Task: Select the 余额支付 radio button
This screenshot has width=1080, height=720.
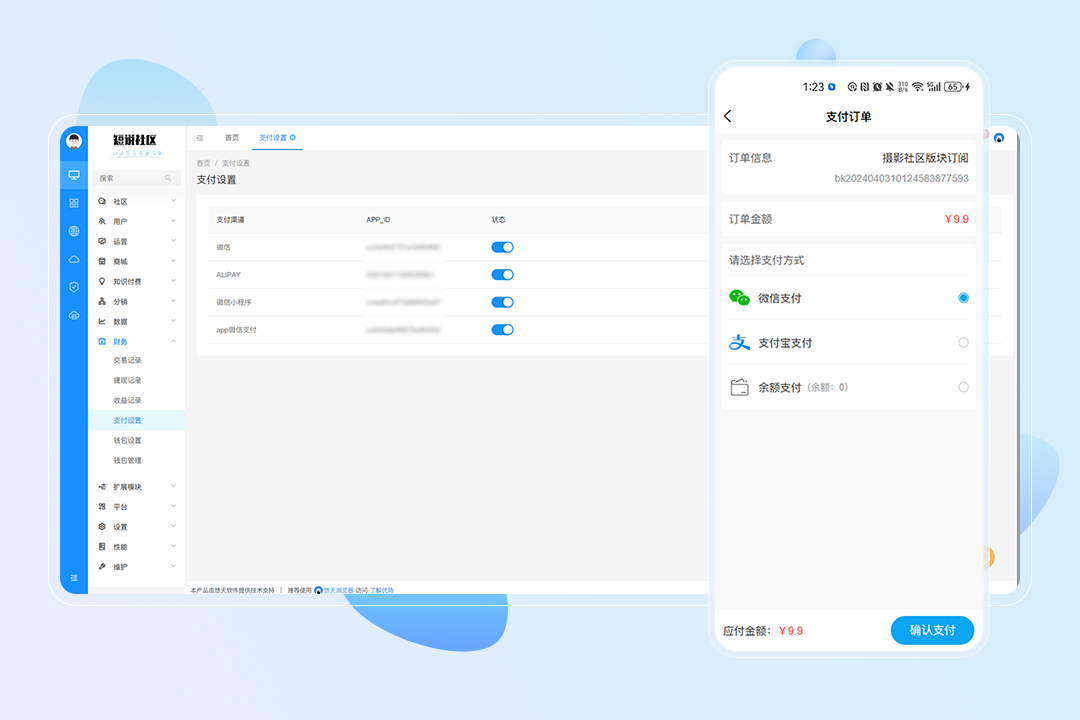Action: [963, 387]
